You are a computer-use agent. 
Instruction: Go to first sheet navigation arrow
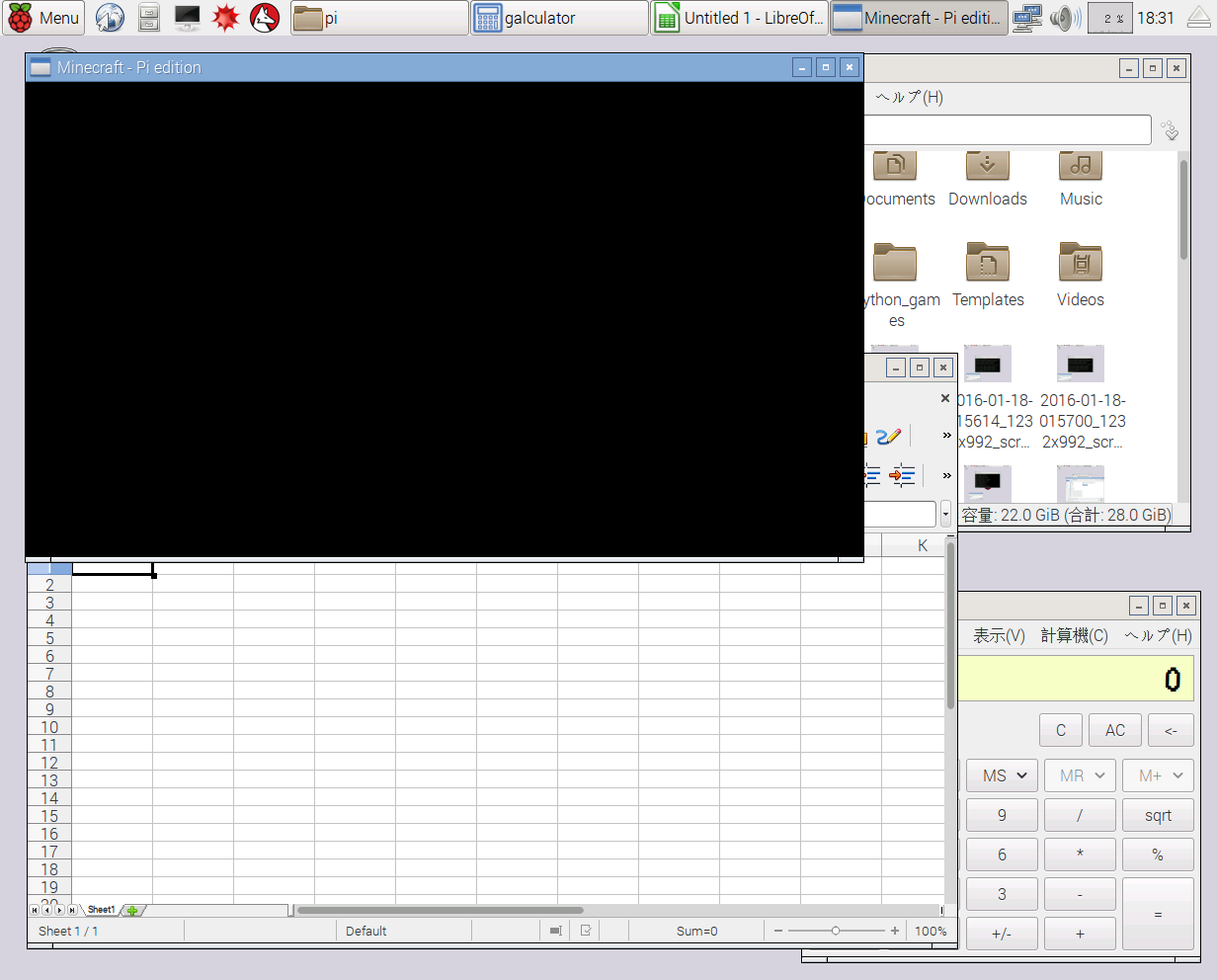[34, 910]
